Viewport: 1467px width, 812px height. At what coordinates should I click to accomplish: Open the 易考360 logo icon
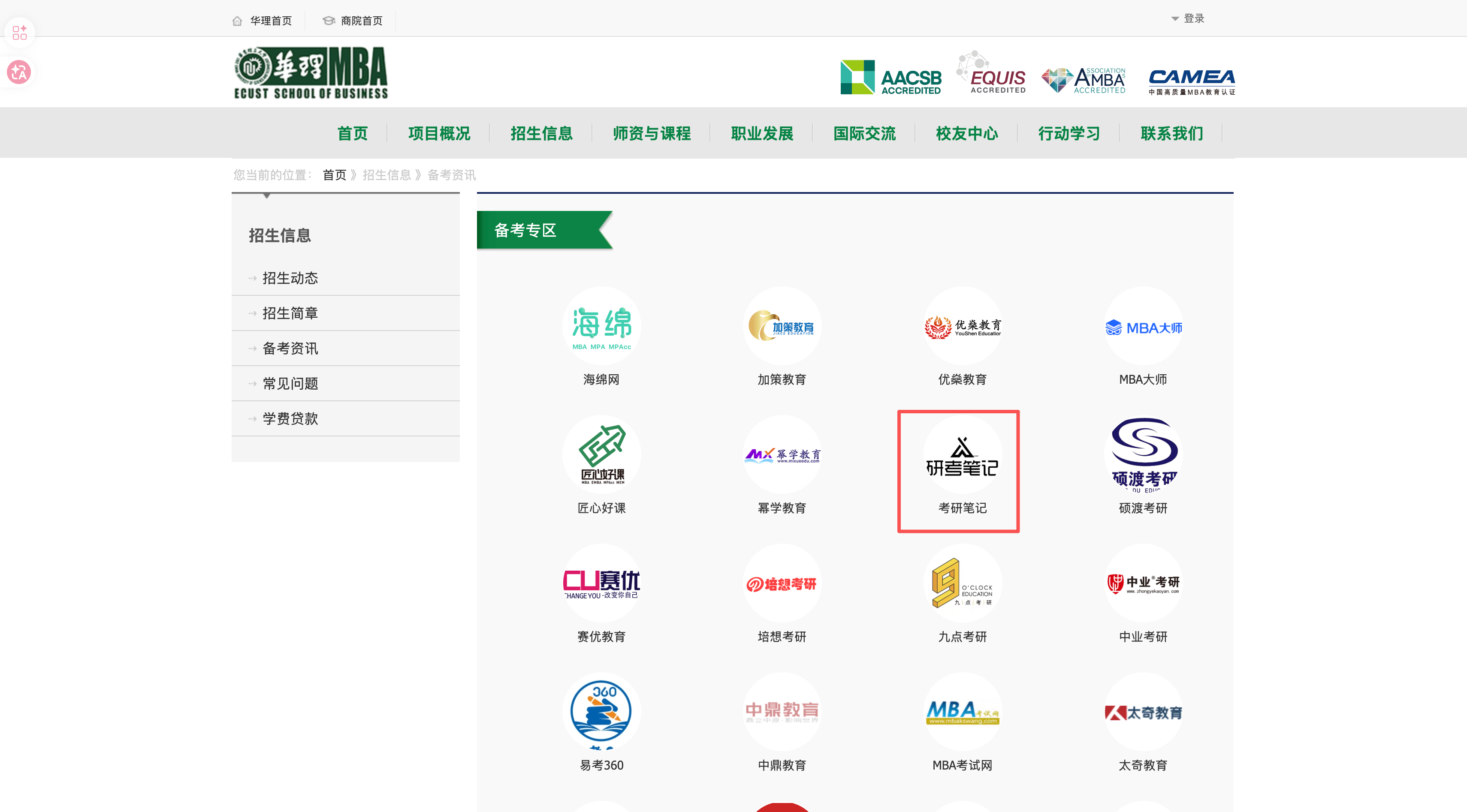(601, 711)
